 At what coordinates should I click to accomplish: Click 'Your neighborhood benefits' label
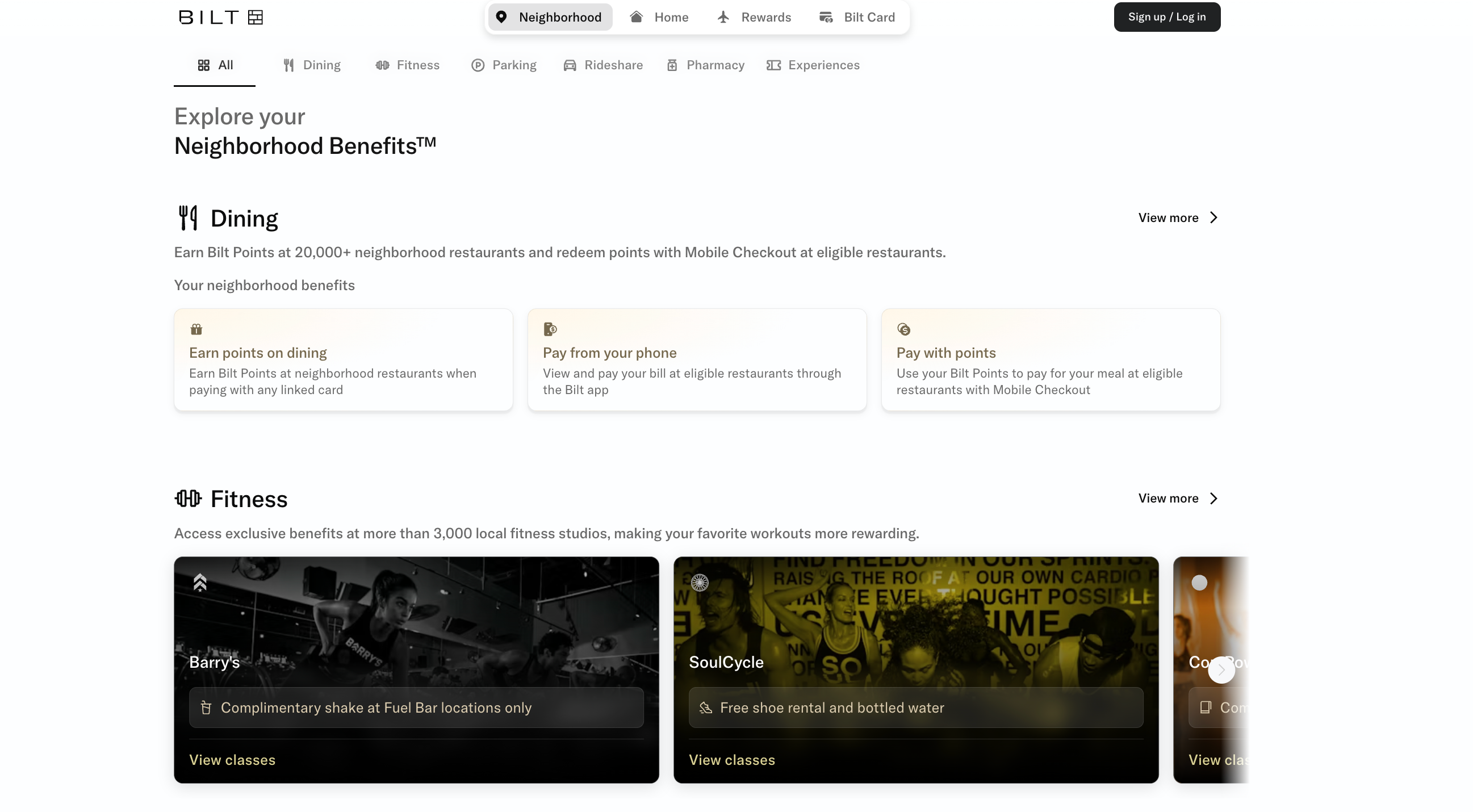[264, 286]
